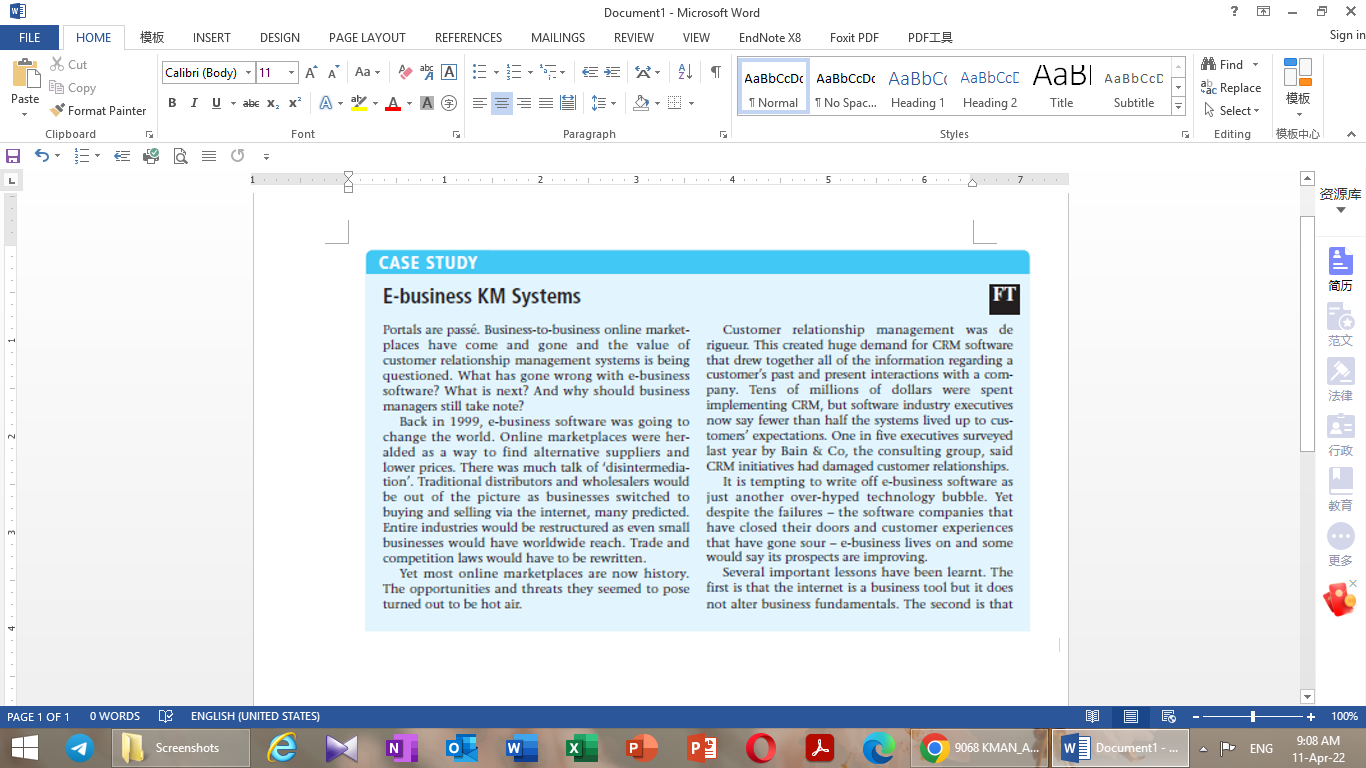Switch to Read Mode using the status bar icon
1366x768 pixels.
(x=1092, y=716)
